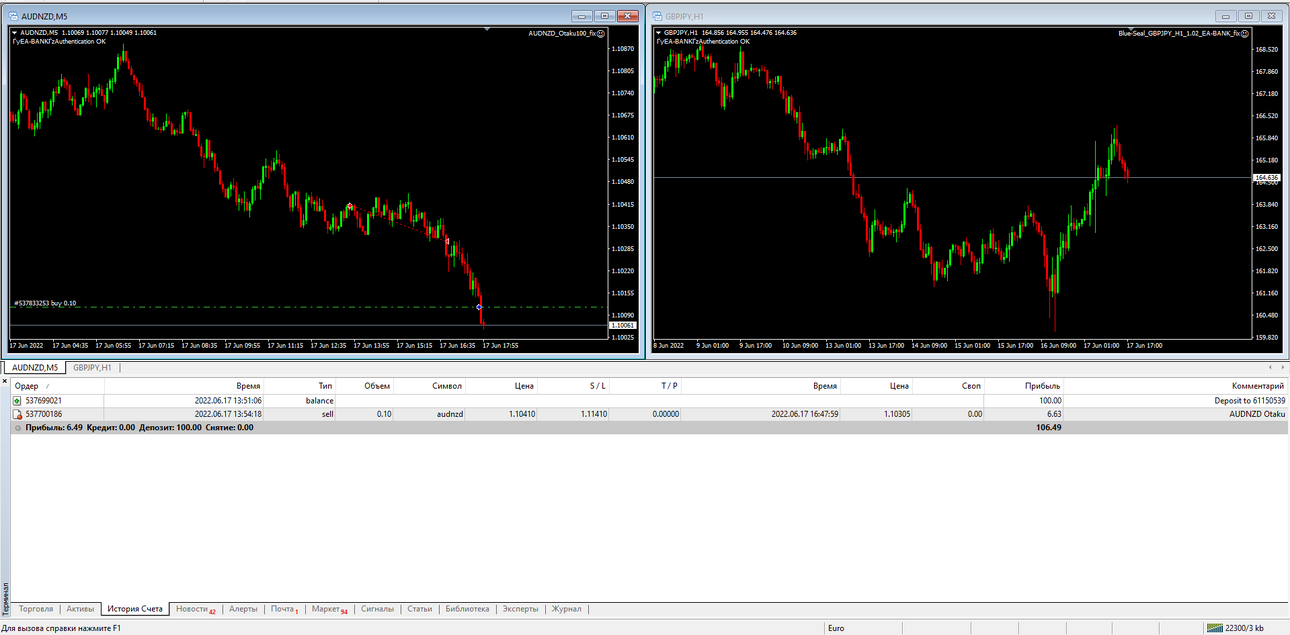The image size is (1290, 635).
Task: Click the sell entry arrow marker on AUDNZD chart
Action: point(349,206)
